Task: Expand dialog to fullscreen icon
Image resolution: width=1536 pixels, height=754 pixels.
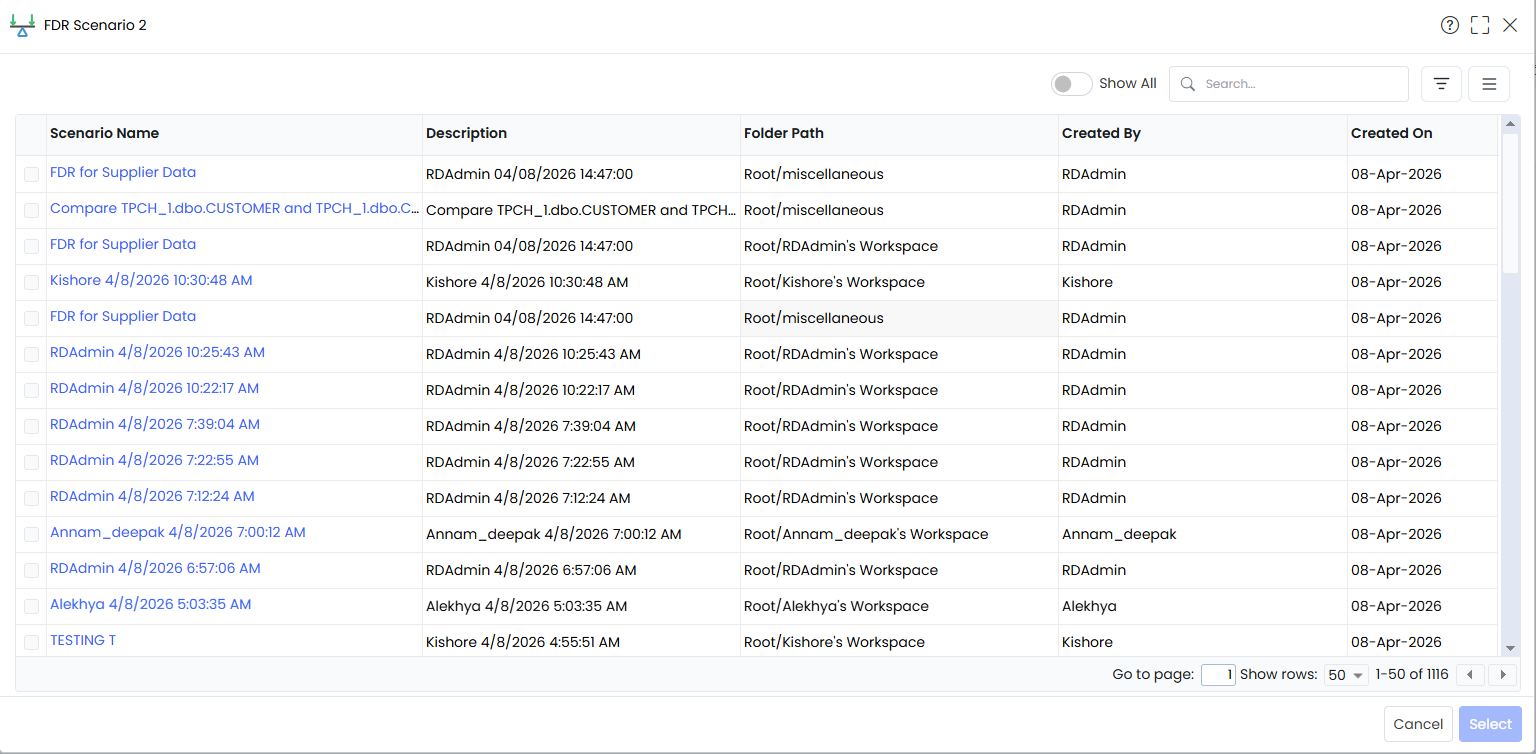Action: pyautogui.click(x=1480, y=25)
